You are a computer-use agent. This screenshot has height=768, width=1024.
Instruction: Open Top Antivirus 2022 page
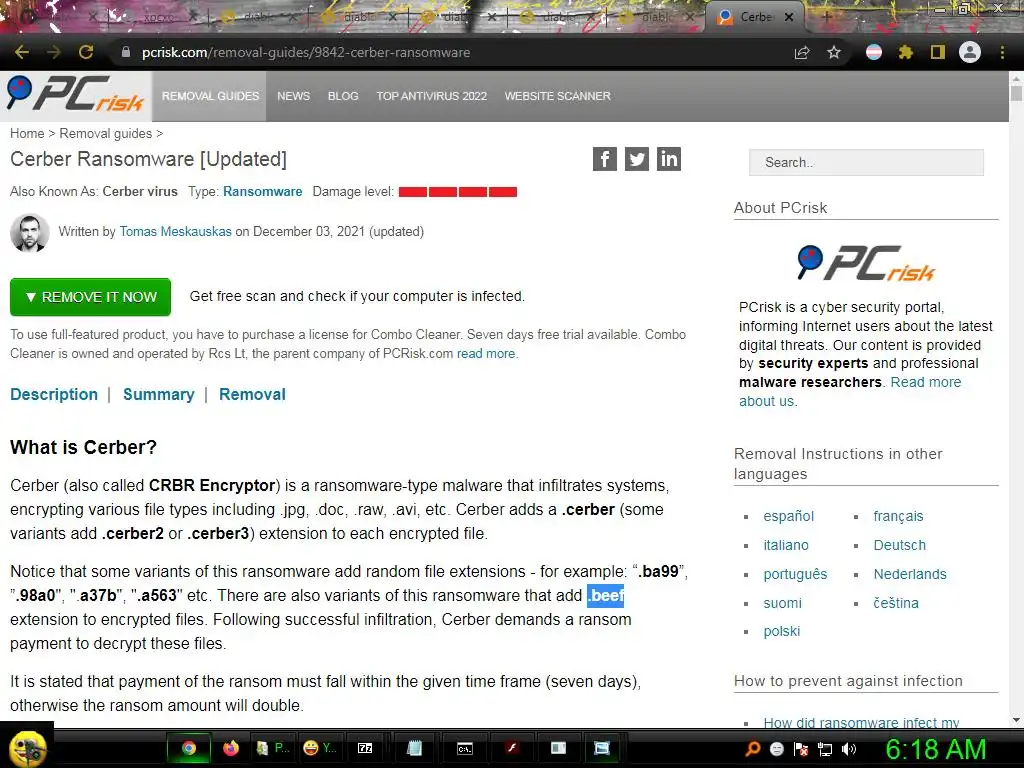click(x=432, y=96)
